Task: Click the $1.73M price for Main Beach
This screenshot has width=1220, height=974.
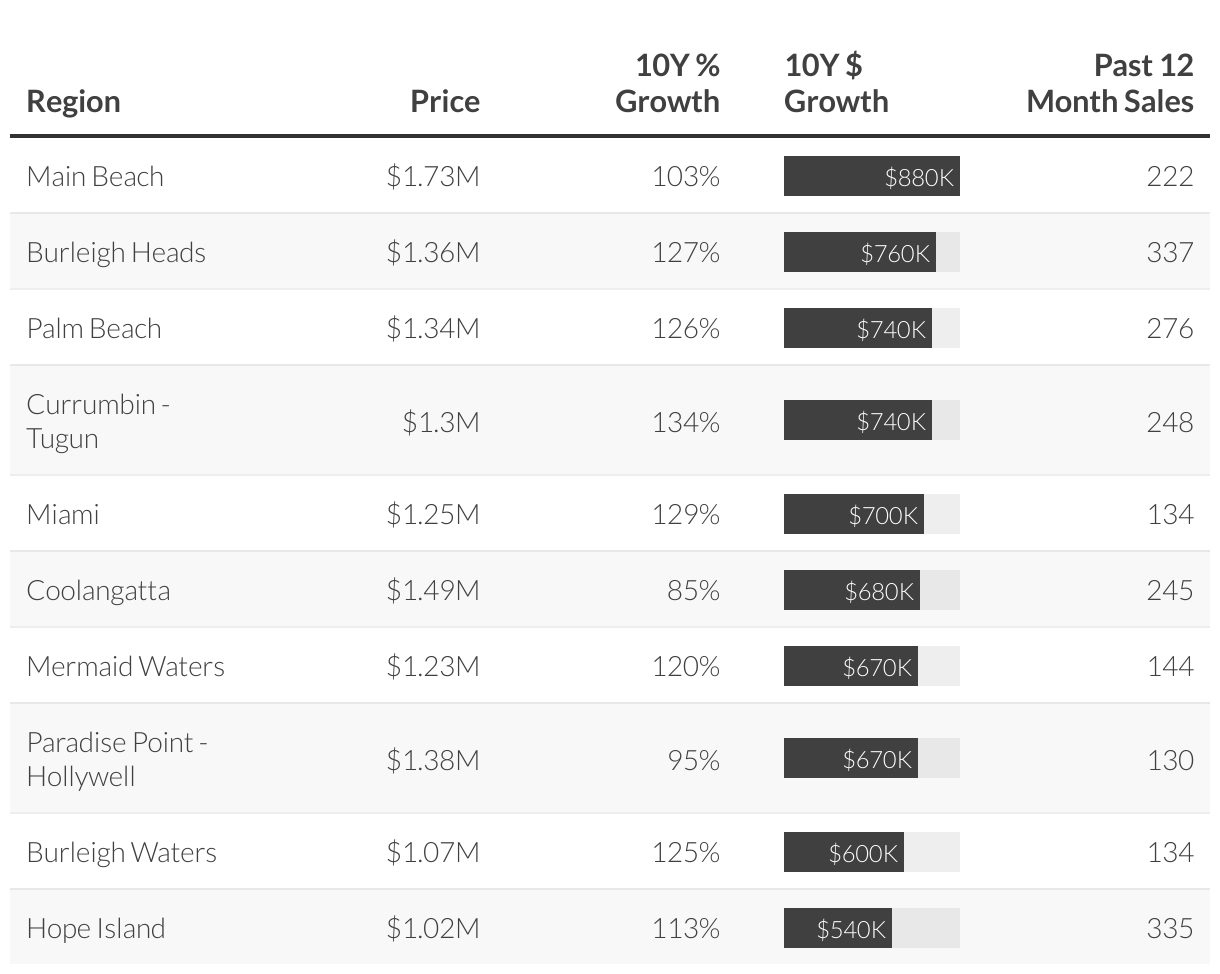Action: (433, 177)
